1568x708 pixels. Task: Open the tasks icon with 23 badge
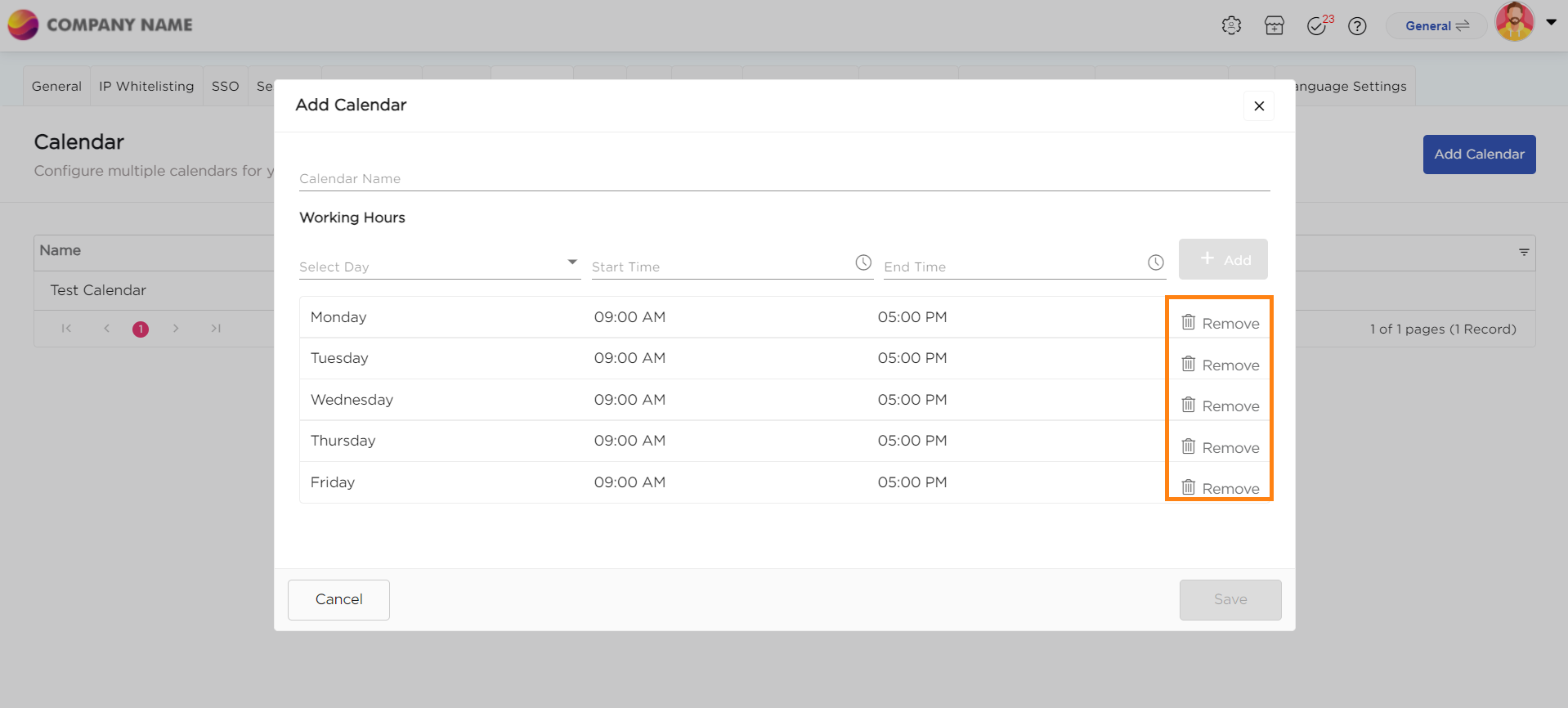pyautogui.click(x=1317, y=26)
